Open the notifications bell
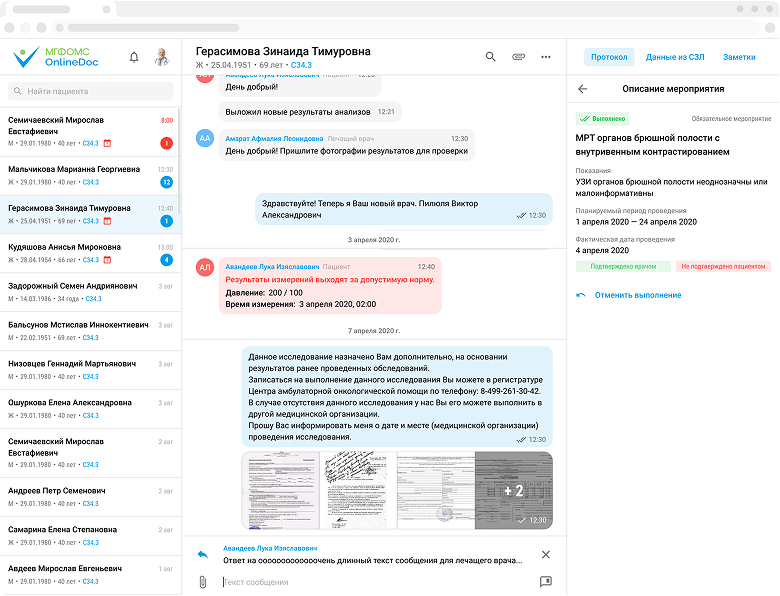 point(134,57)
